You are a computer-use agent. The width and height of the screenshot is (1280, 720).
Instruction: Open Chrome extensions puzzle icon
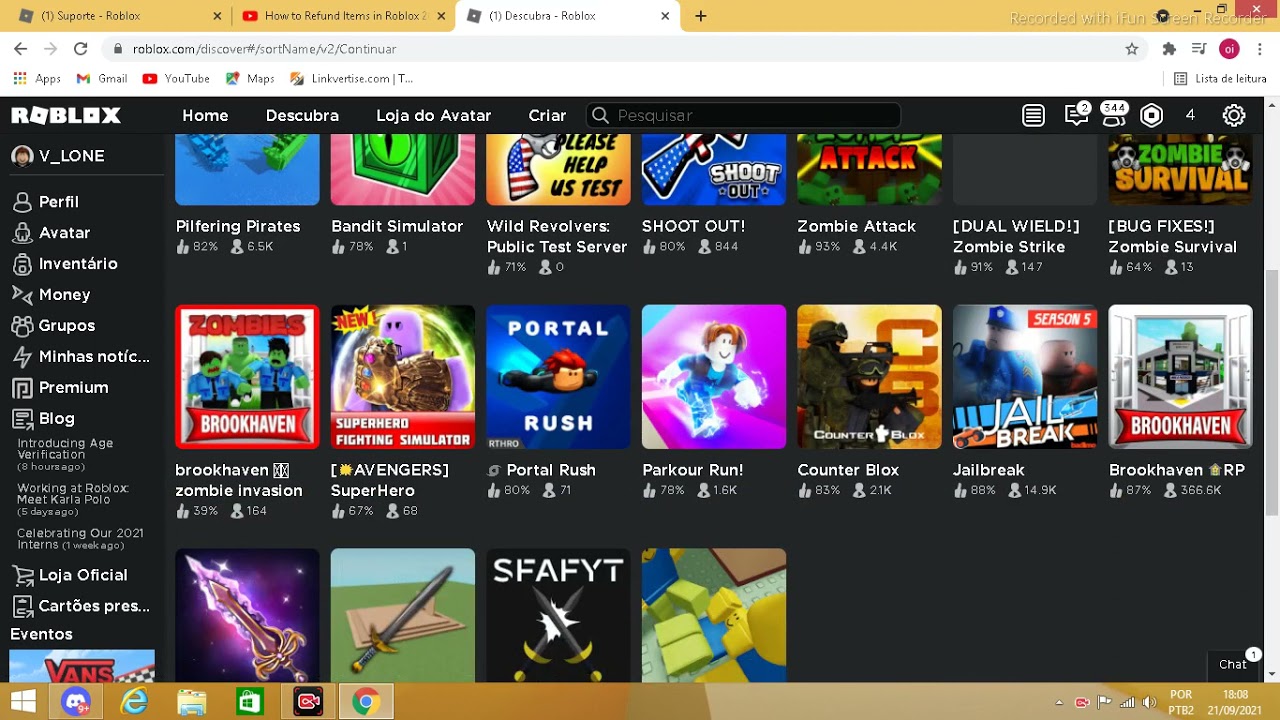click(x=1169, y=49)
